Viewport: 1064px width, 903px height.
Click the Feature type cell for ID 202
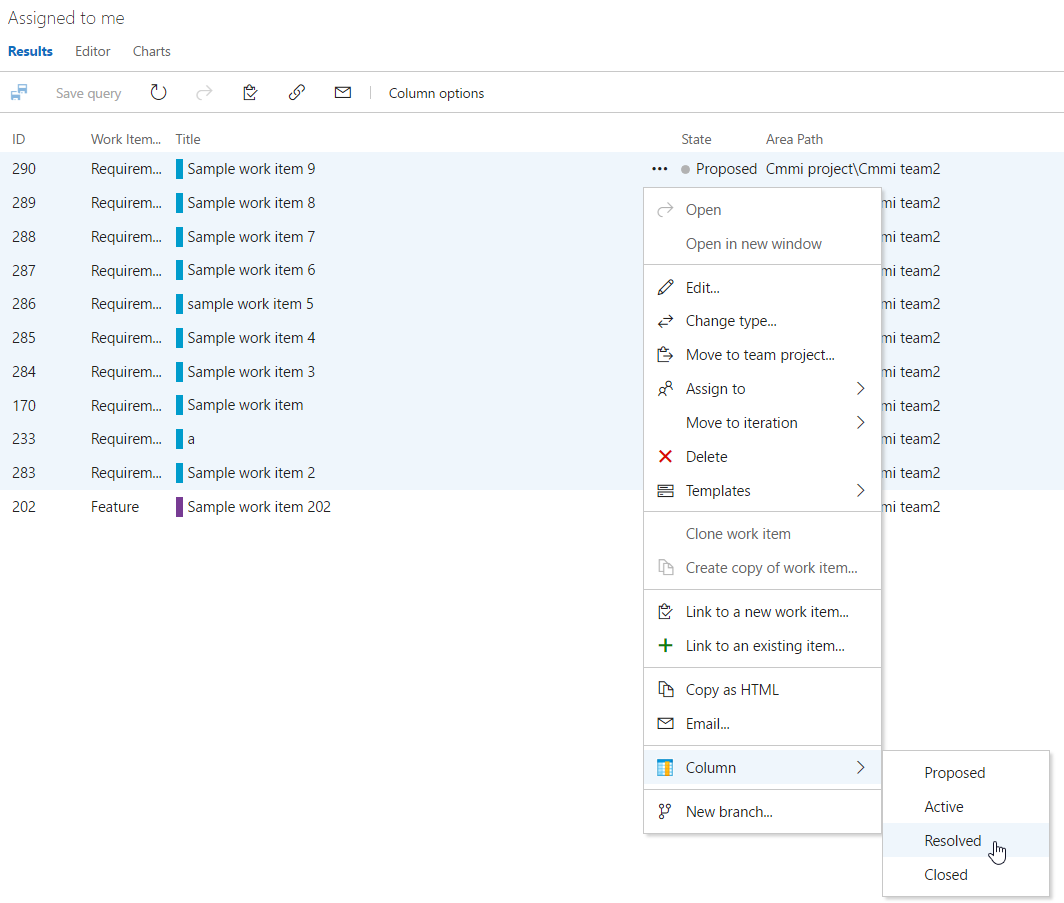(x=115, y=507)
